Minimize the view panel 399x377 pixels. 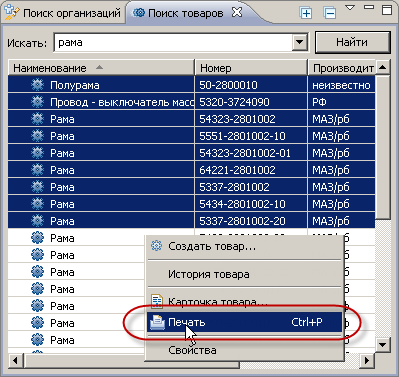[x=369, y=7]
